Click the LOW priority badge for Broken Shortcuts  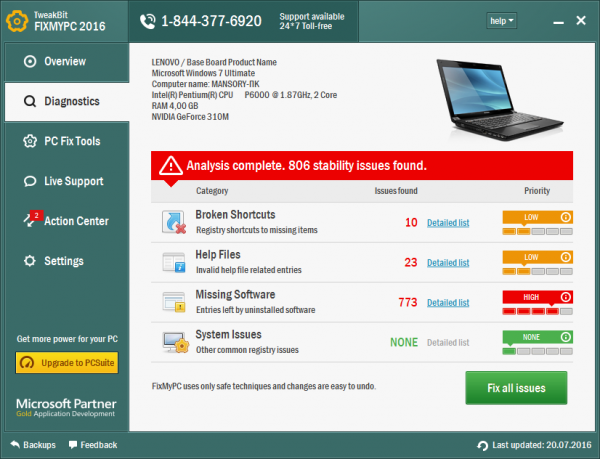coord(538,217)
